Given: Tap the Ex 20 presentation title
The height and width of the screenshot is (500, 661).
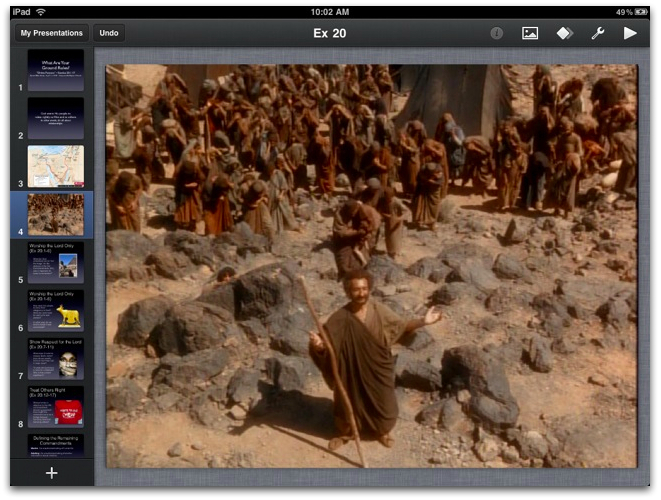Looking at the screenshot, I should tap(330, 33).
